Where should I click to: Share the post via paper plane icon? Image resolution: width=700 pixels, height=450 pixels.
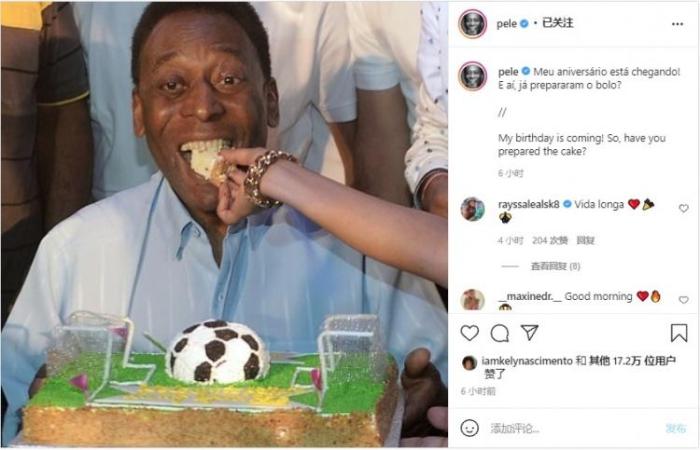coord(530,333)
